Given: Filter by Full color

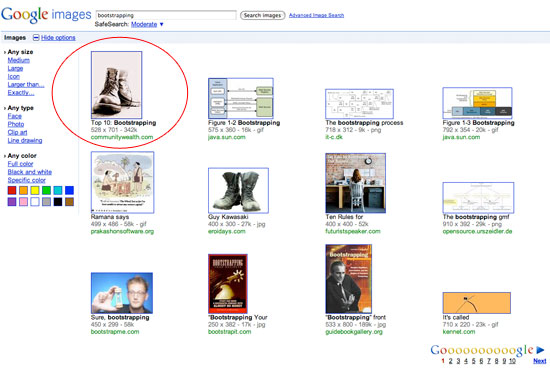Looking at the screenshot, I should coord(20,164).
